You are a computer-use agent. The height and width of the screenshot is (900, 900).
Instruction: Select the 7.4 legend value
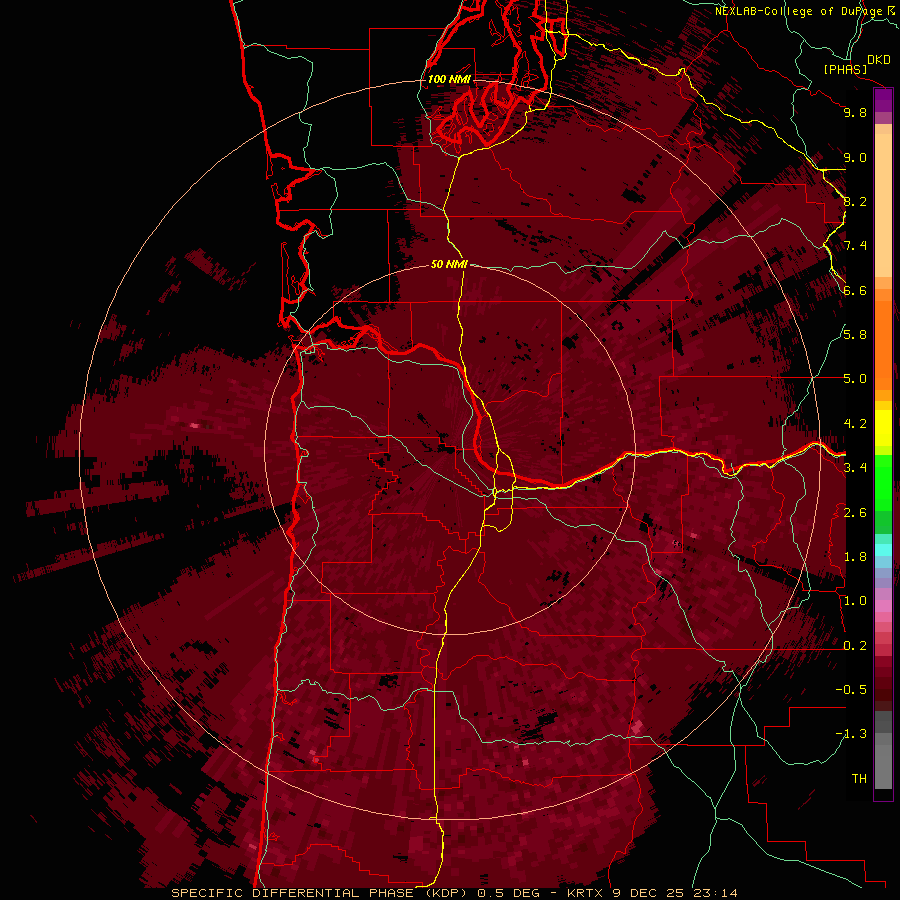(x=855, y=246)
